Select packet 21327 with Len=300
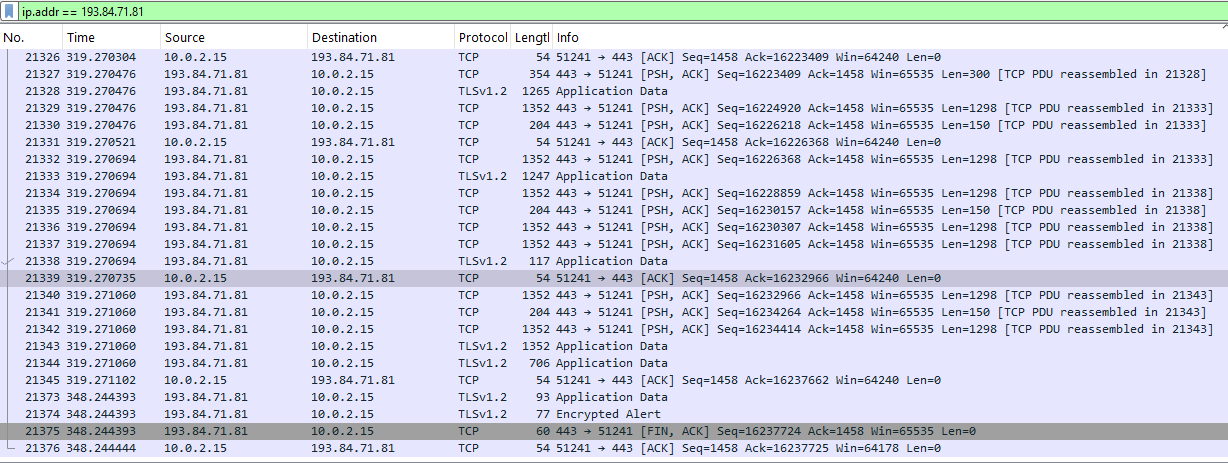This screenshot has width=1228, height=463. [x=614, y=74]
